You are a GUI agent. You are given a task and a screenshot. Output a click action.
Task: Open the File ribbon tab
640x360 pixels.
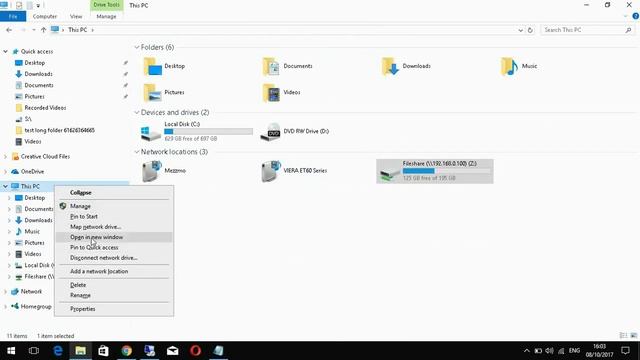point(13,16)
